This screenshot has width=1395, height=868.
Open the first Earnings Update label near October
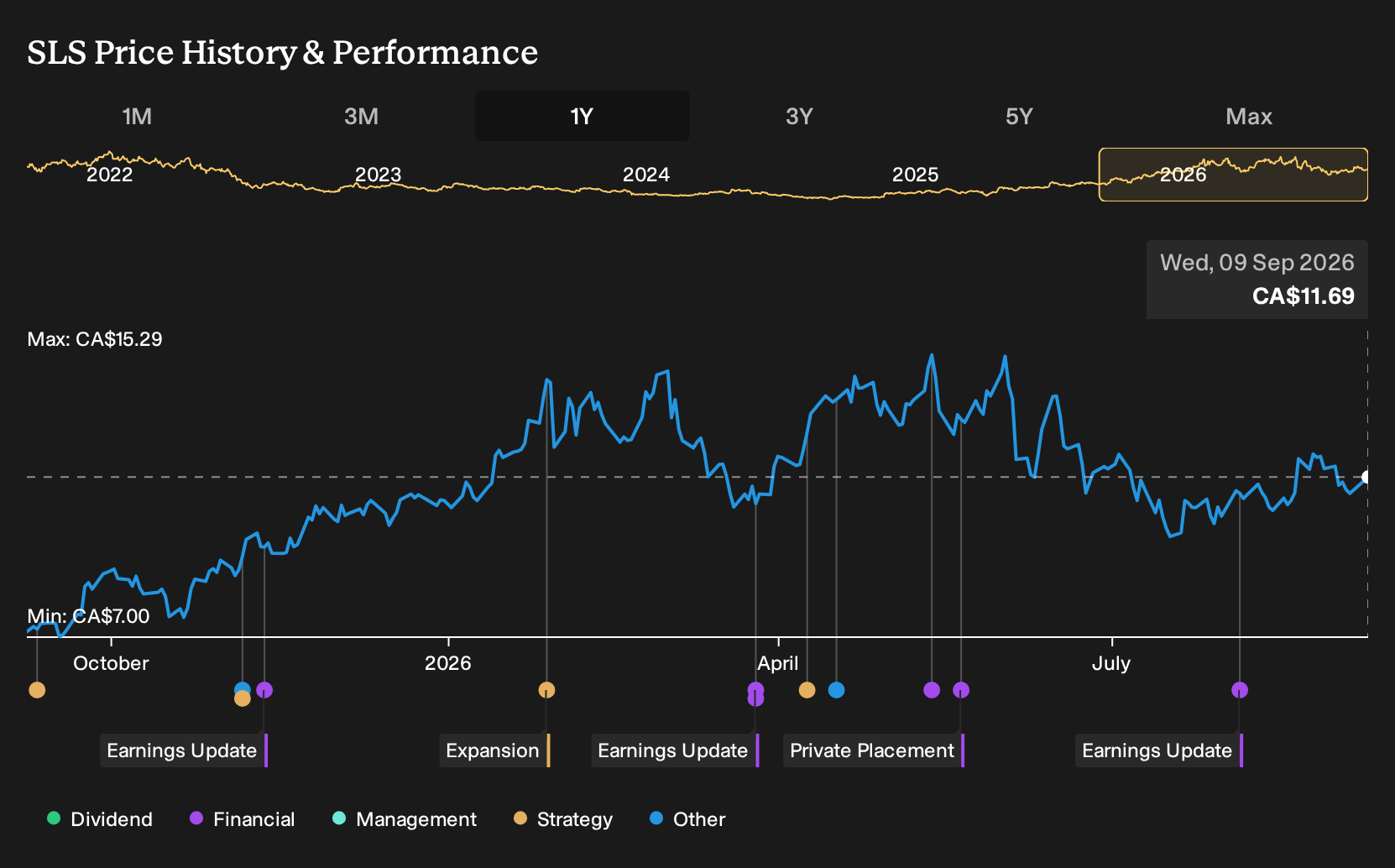tap(184, 750)
